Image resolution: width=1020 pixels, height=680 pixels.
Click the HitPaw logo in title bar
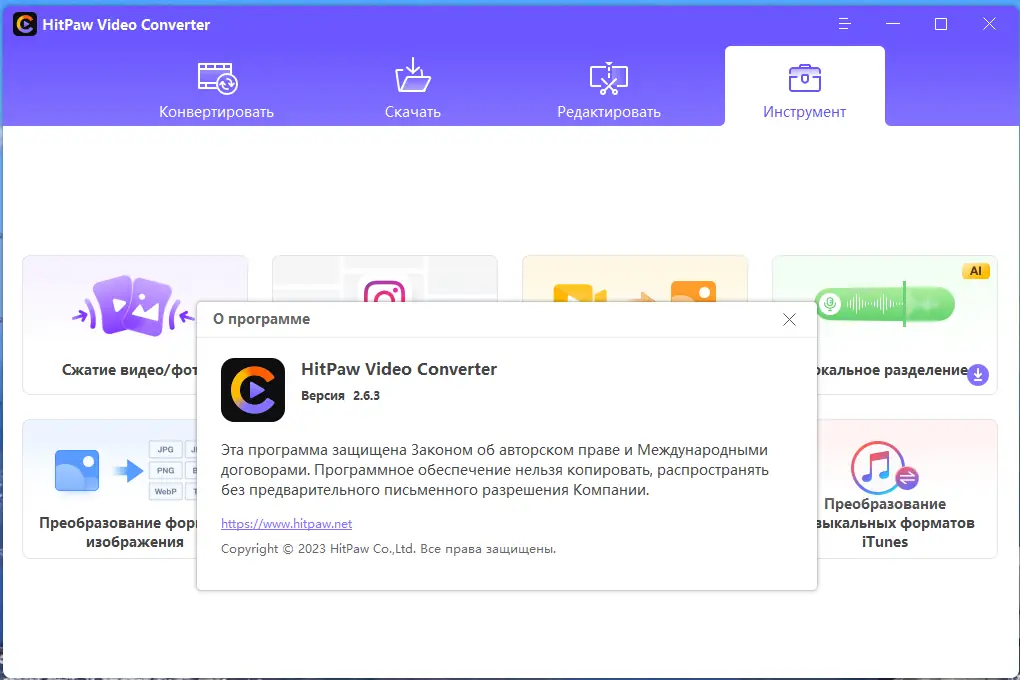click(25, 25)
